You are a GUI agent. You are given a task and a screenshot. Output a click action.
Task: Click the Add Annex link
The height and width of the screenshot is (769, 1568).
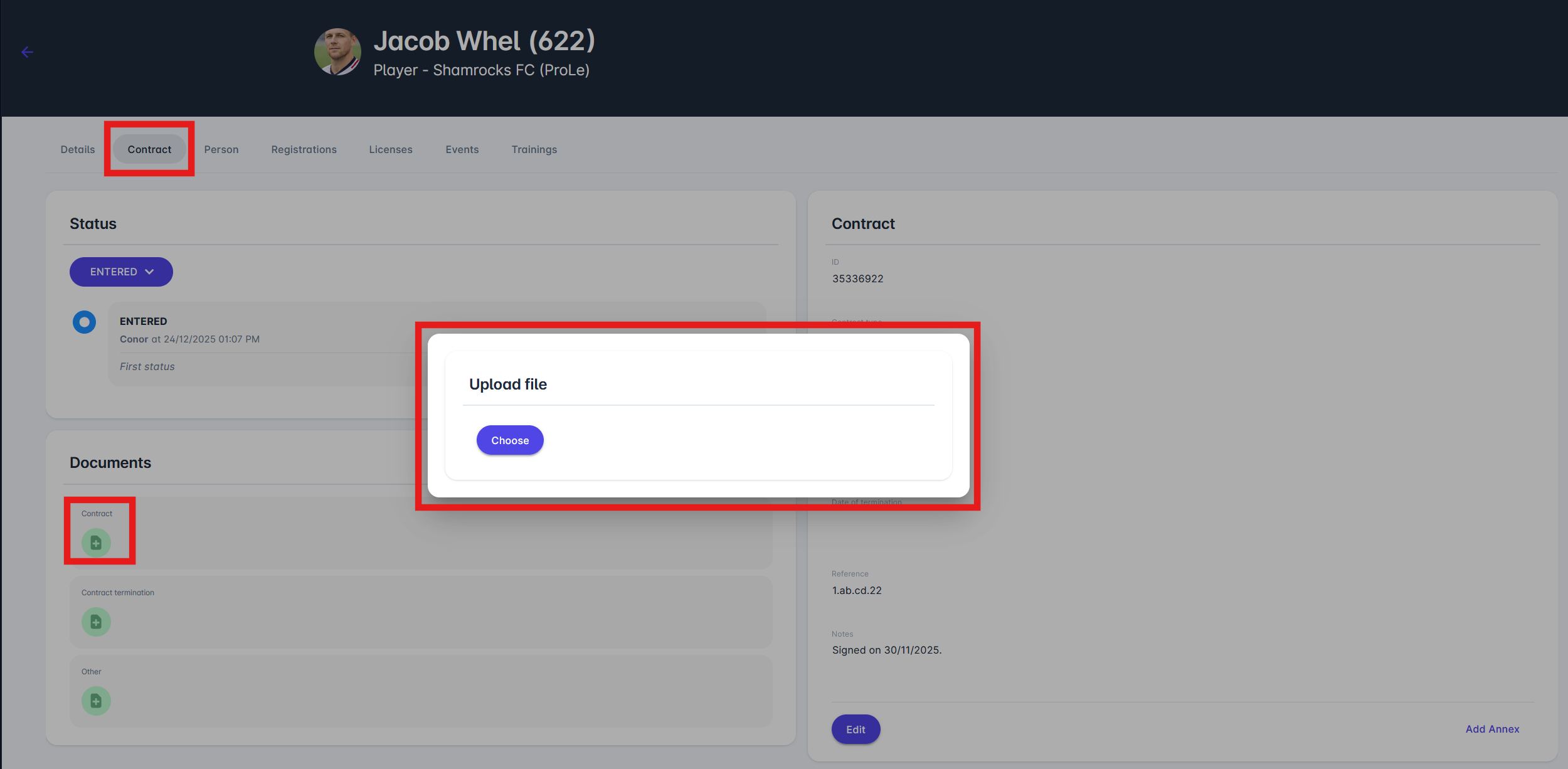1492,729
